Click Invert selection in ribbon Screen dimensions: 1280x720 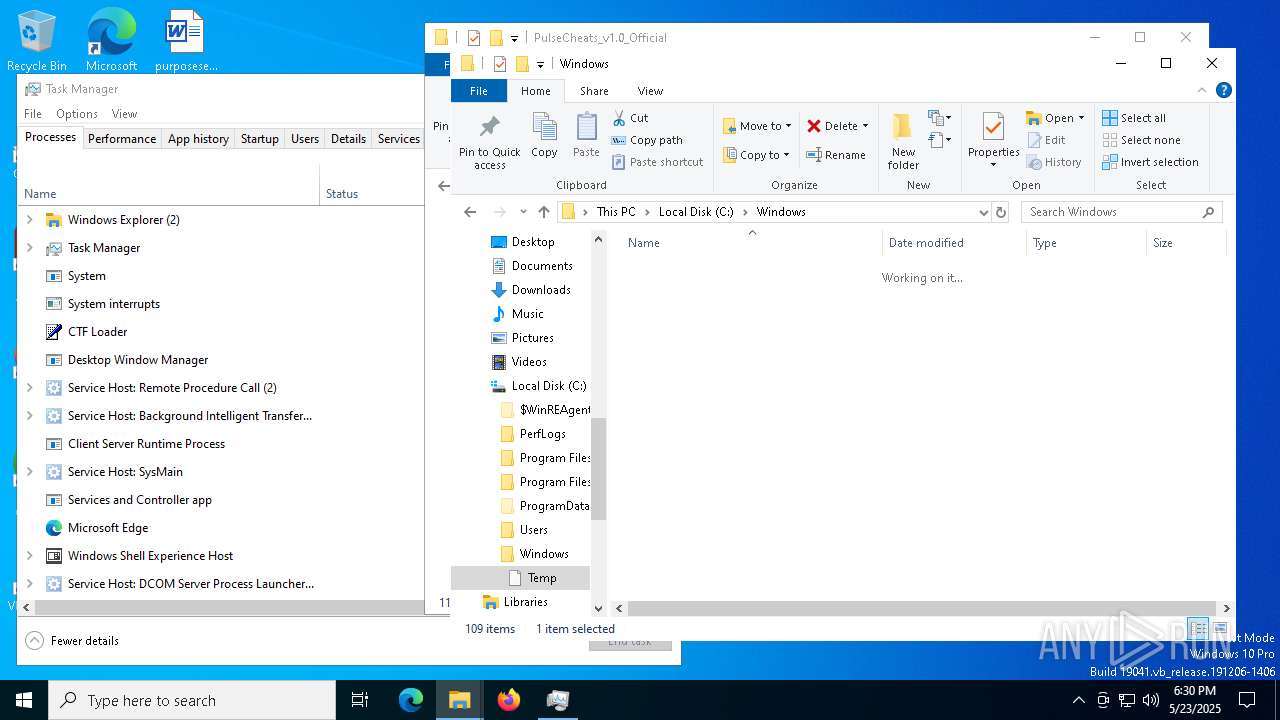pos(1150,162)
